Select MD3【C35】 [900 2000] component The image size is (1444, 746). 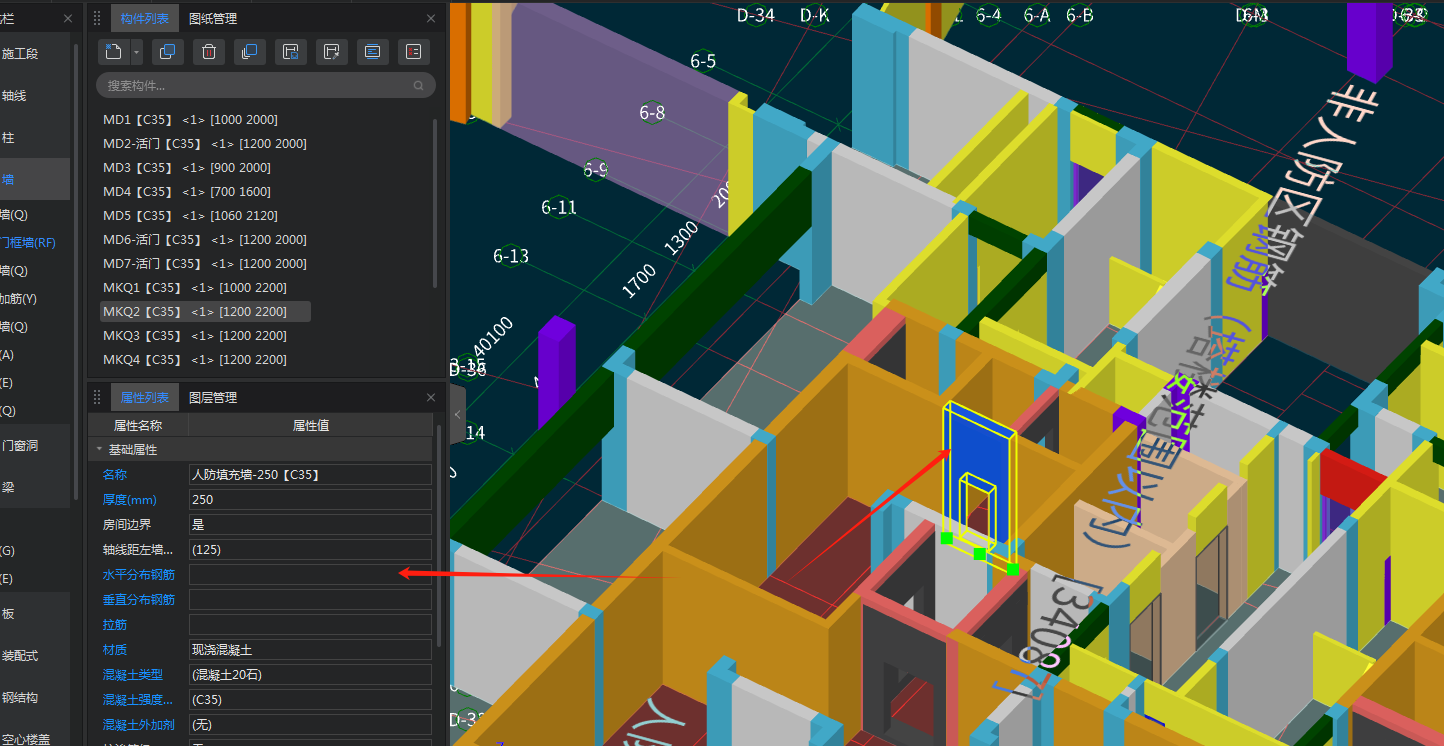click(x=187, y=167)
